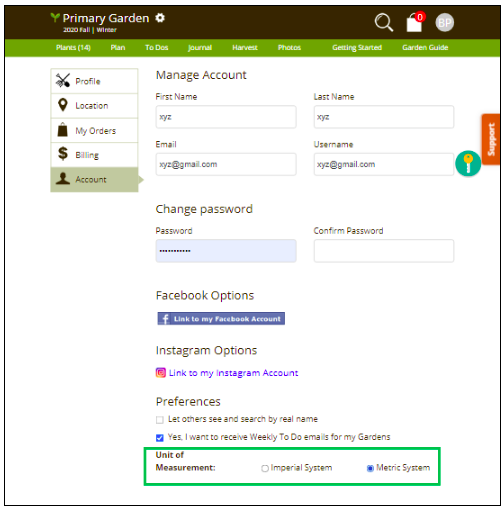Click the green key password icon
Viewport: 504px width, 512px height.
tap(468, 163)
